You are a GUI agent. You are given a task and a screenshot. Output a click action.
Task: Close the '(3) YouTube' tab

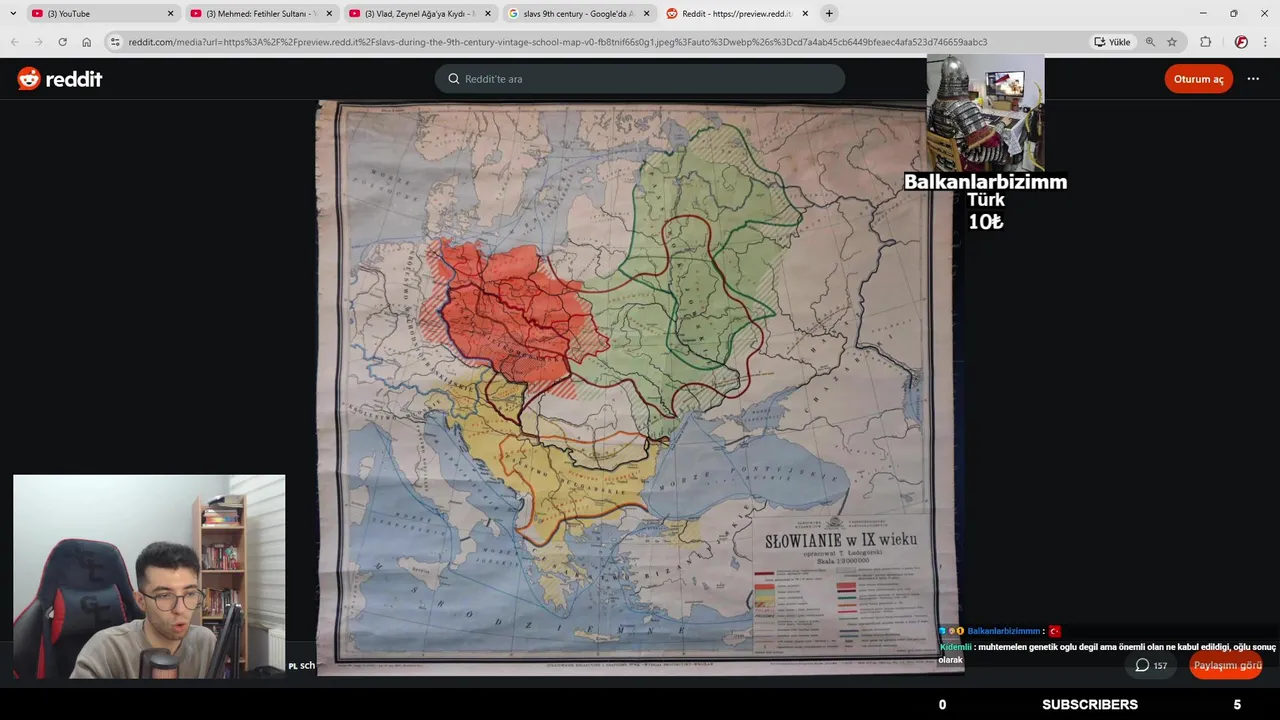[171, 14]
